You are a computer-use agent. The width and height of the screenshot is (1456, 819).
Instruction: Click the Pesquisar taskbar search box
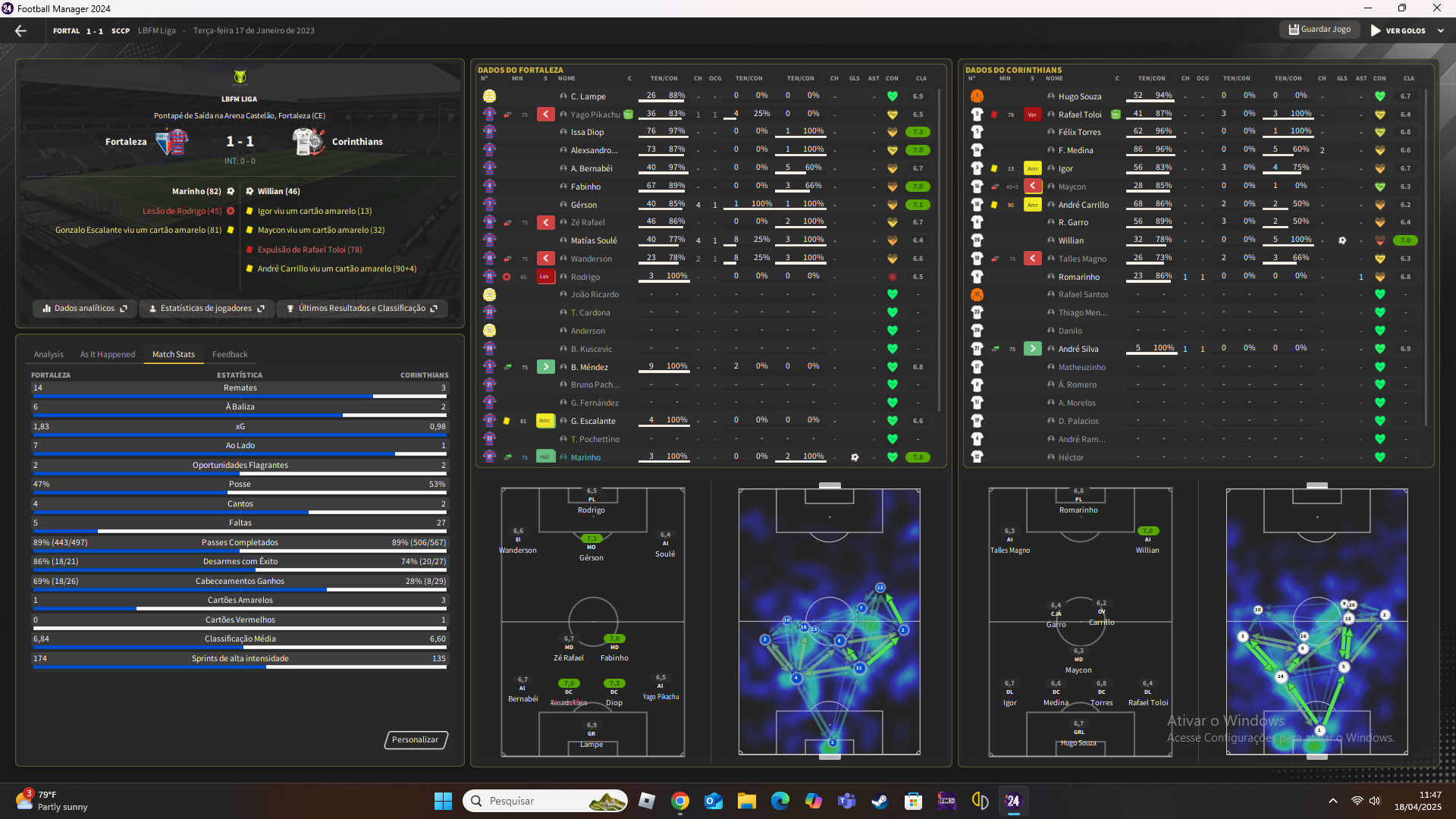coord(545,801)
